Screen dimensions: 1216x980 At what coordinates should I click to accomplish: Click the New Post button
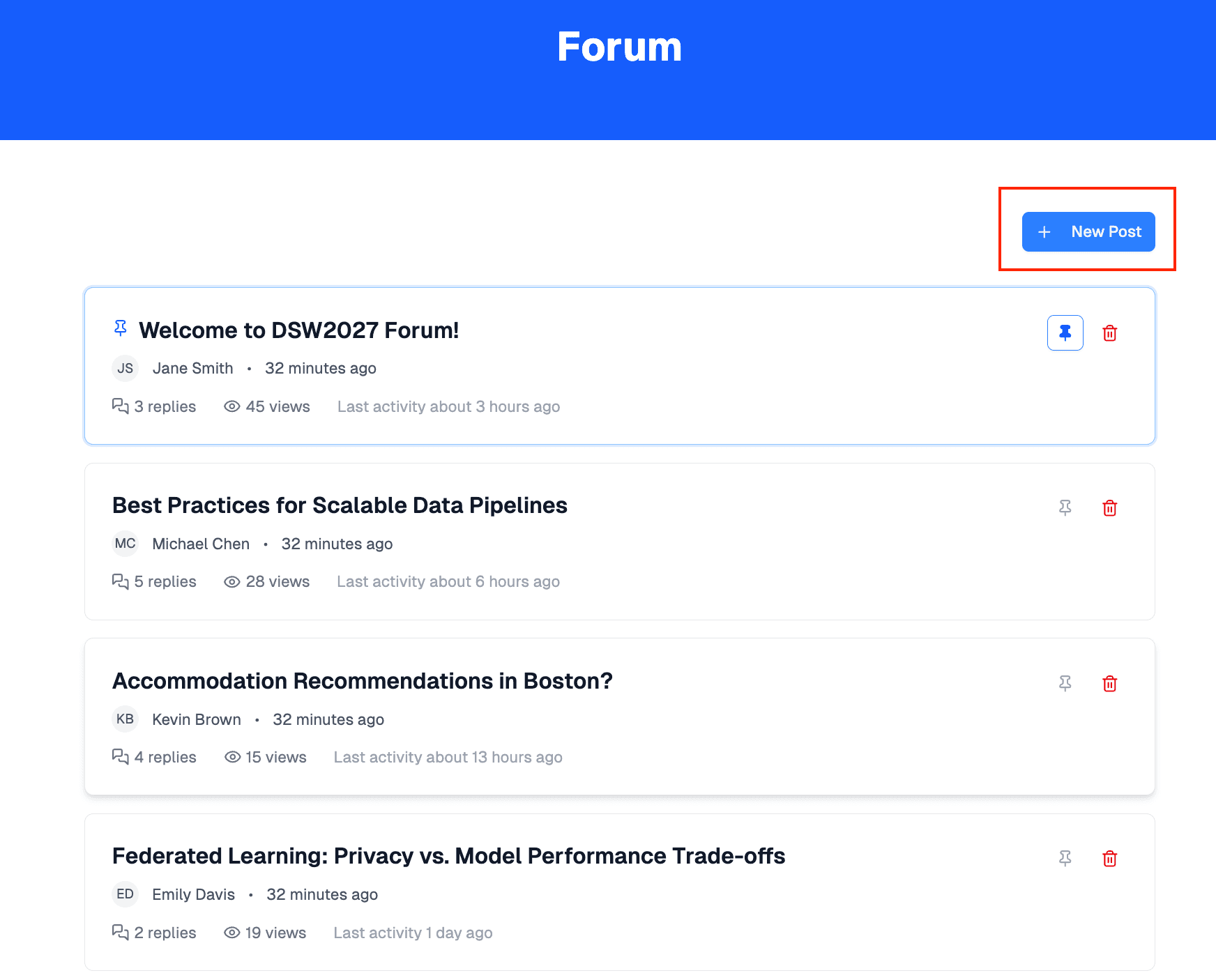click(x=1088, y=231)
